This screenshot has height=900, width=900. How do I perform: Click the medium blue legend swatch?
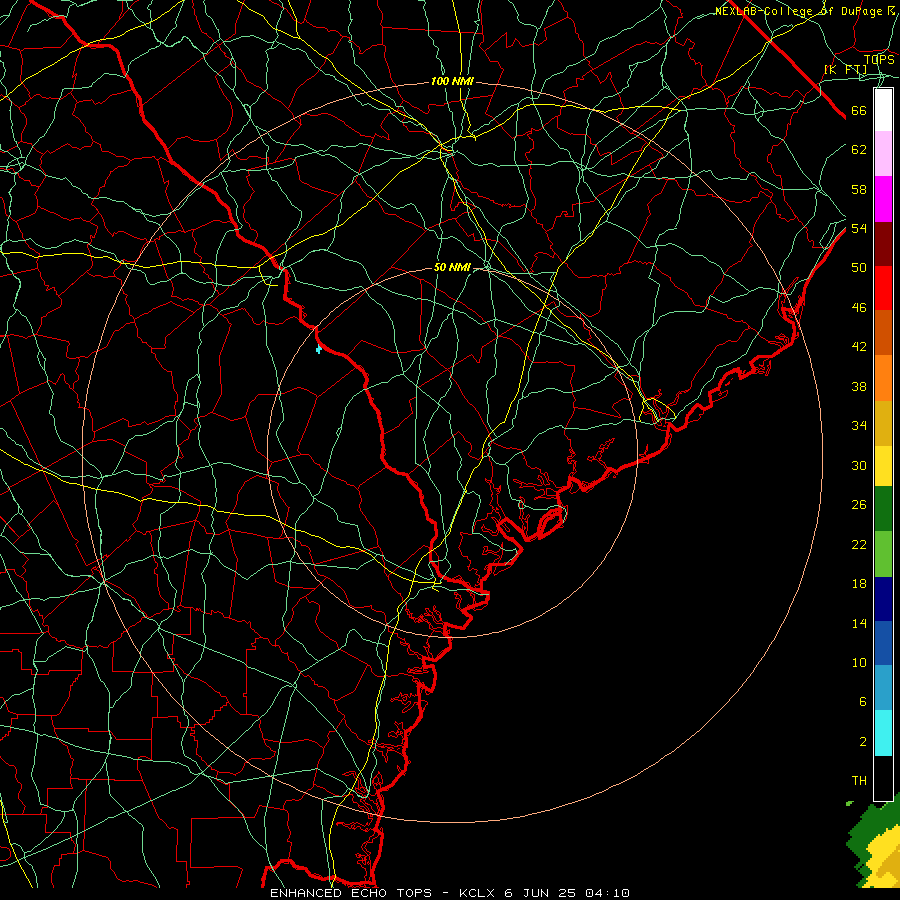click(883, 643)
